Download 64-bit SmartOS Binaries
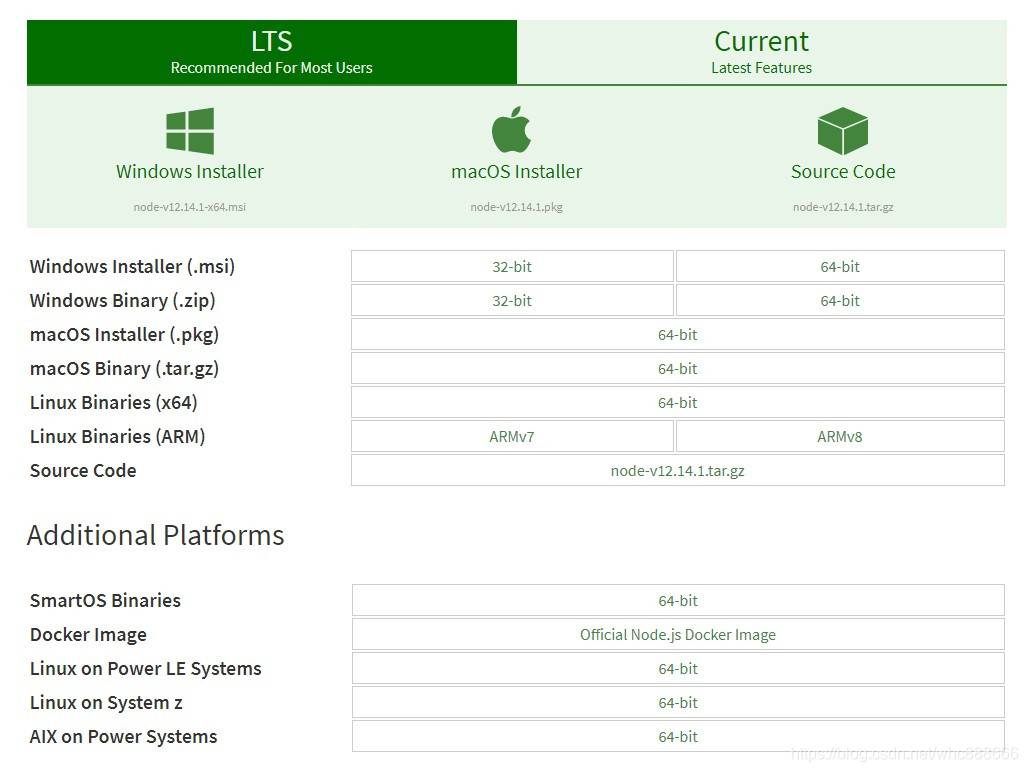The image size is (1028, 772). (678, 601)
